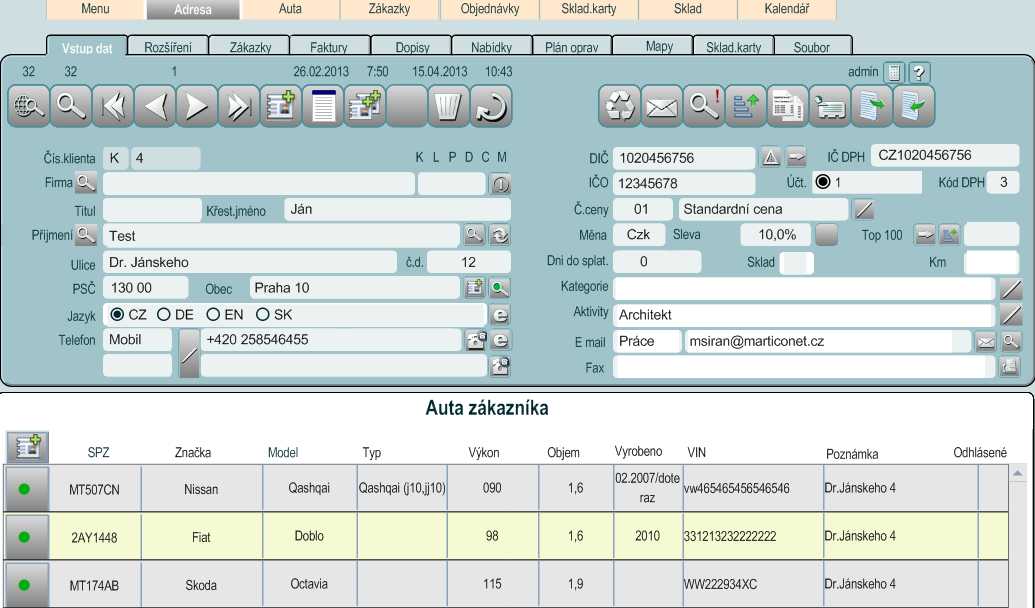Go to the previous record
1035x608 pixels.
155,106
